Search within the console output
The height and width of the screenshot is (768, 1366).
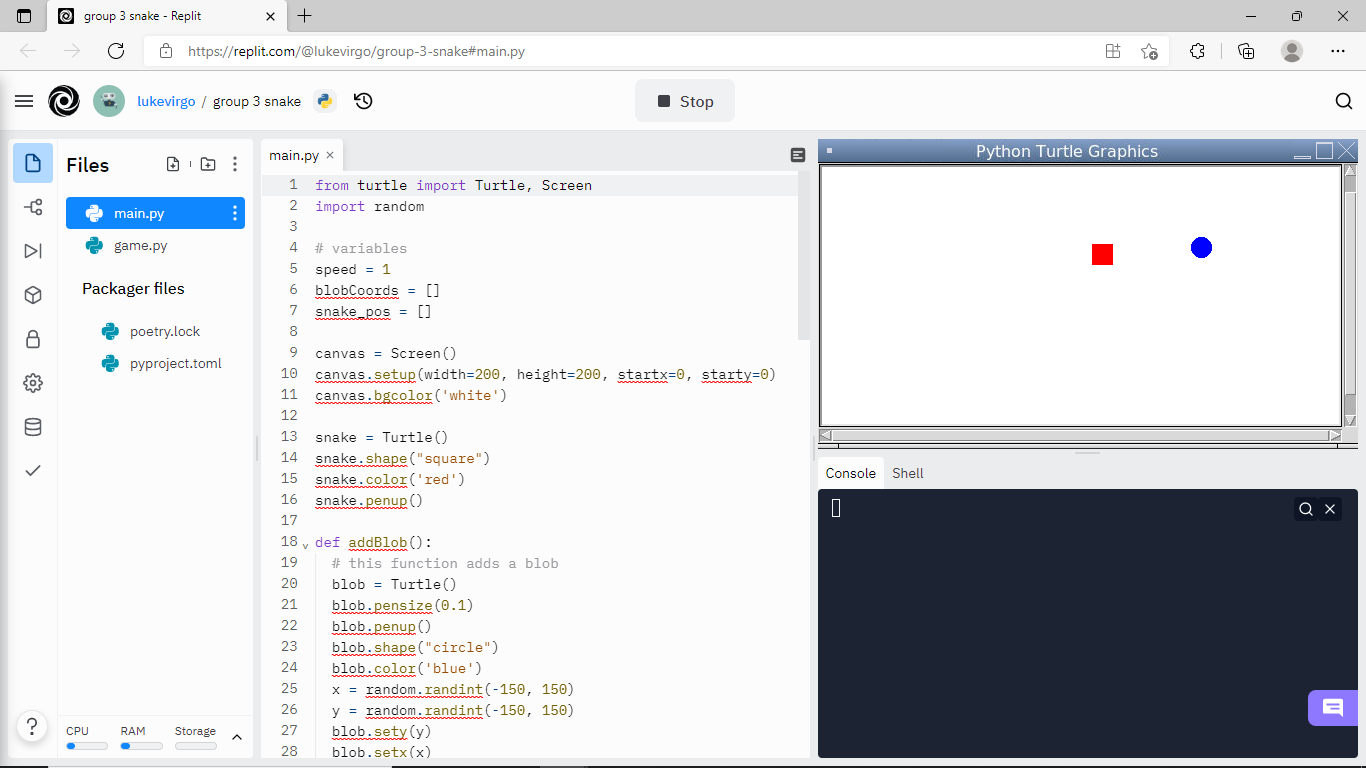[1305, 509]
